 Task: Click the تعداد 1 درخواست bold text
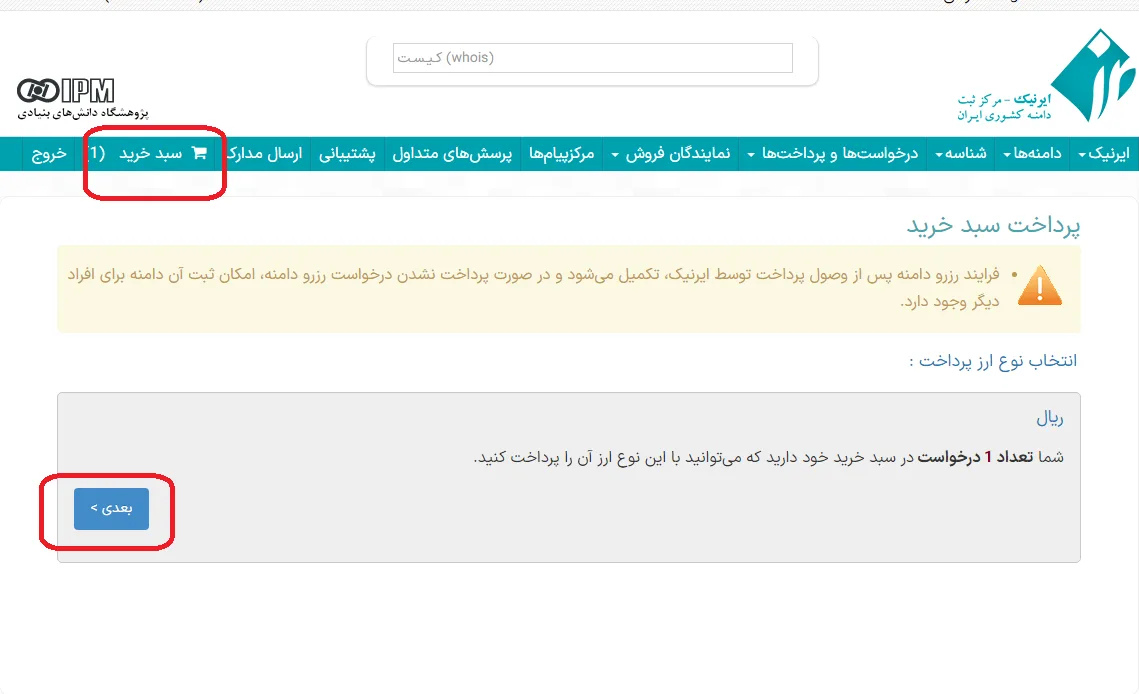click(x=975, y=457)
